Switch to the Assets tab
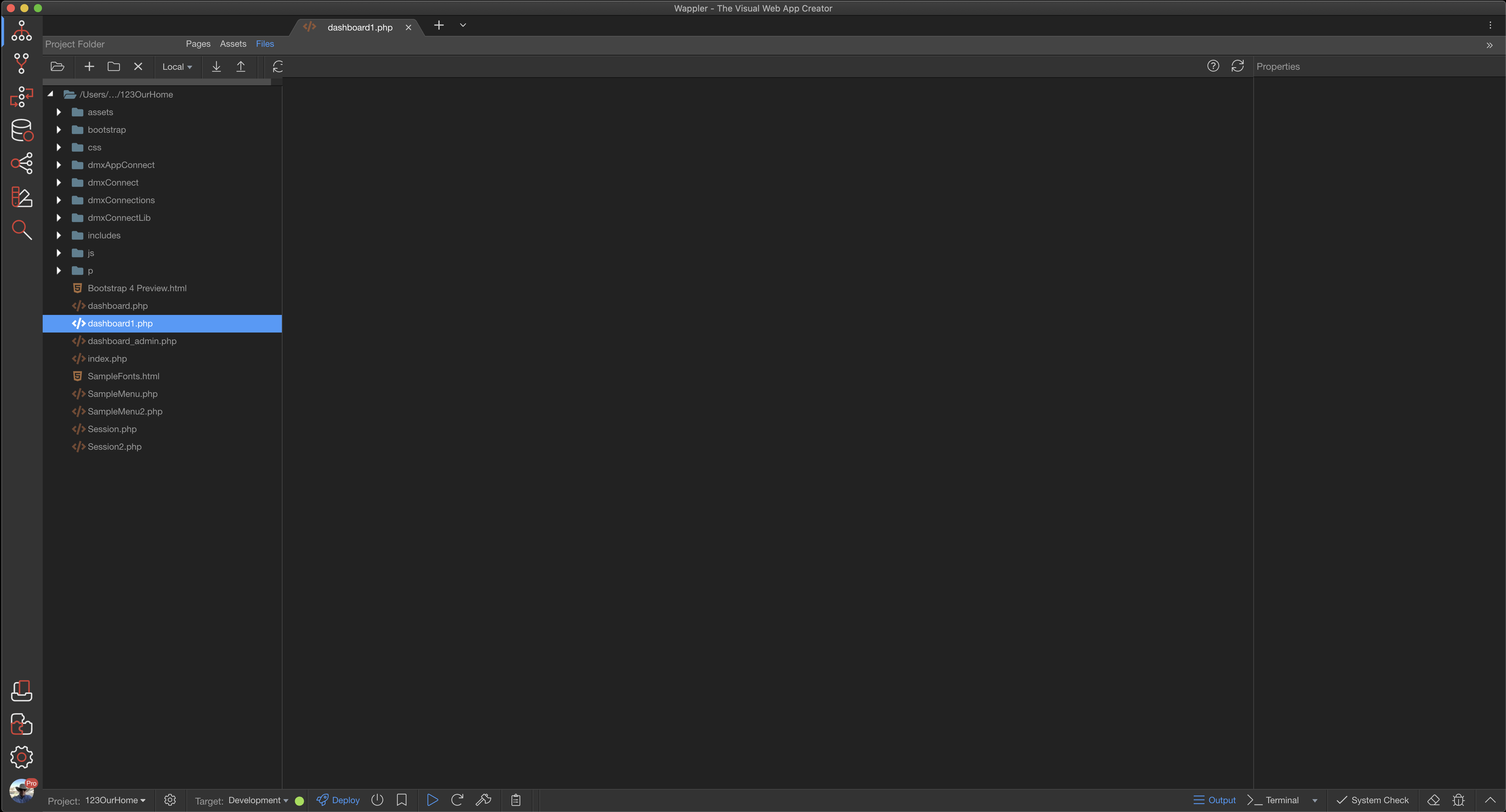The width and height of the screenshot is (1506, 812). (x=233, y=44)
